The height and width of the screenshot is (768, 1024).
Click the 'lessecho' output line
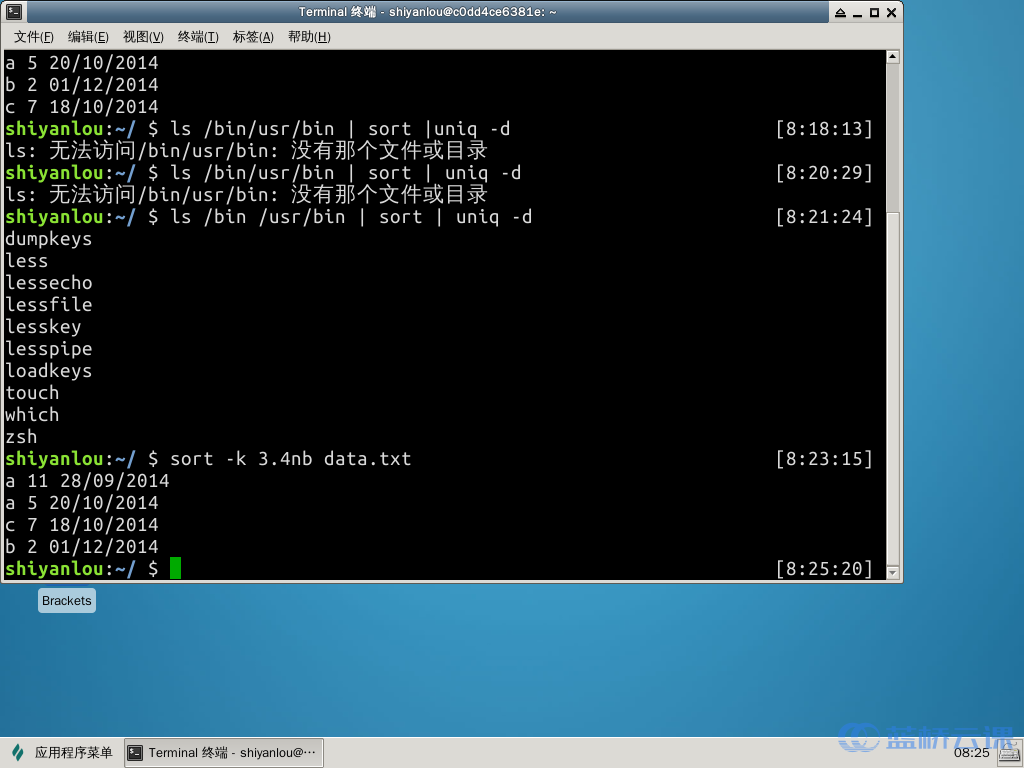[x=48, y=283]
